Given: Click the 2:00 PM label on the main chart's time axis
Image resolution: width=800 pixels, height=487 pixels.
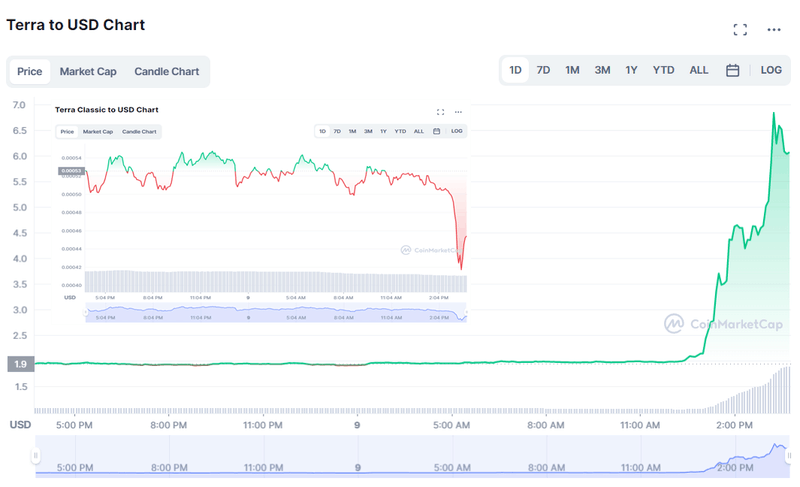Looking at the screenshot, I should tap(734, 425).
